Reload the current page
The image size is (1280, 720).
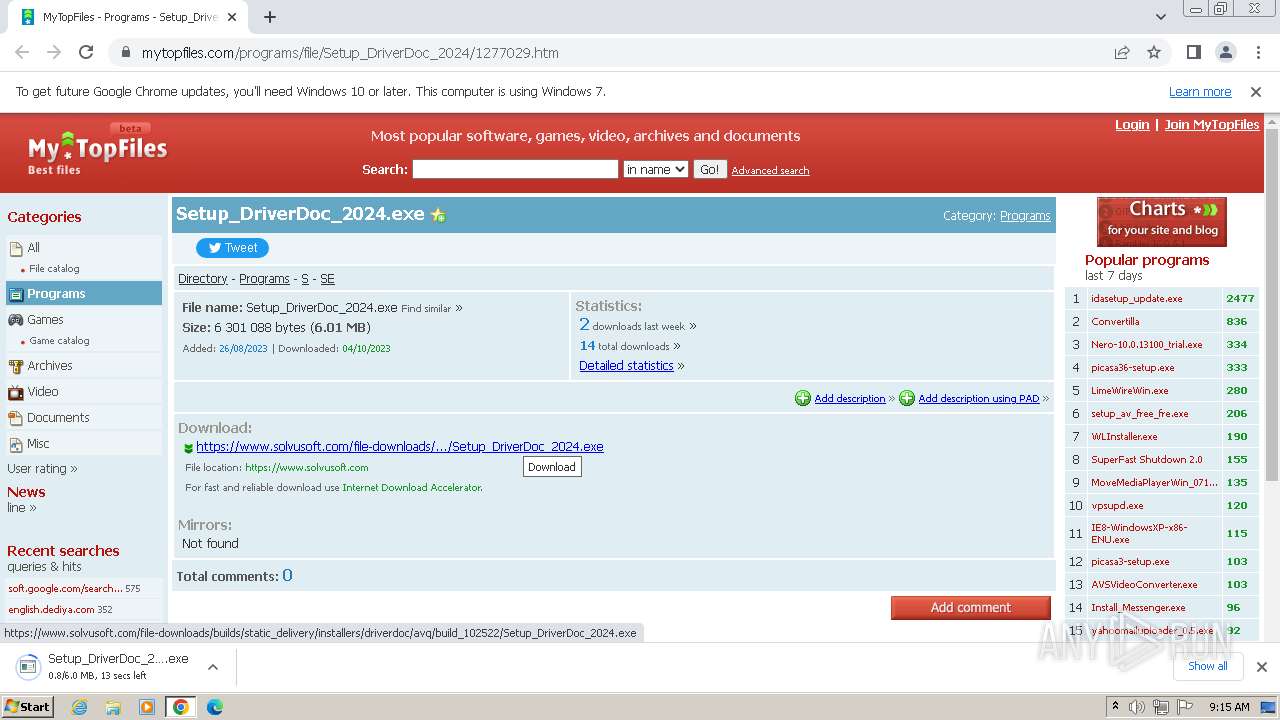tap(86, 52)
